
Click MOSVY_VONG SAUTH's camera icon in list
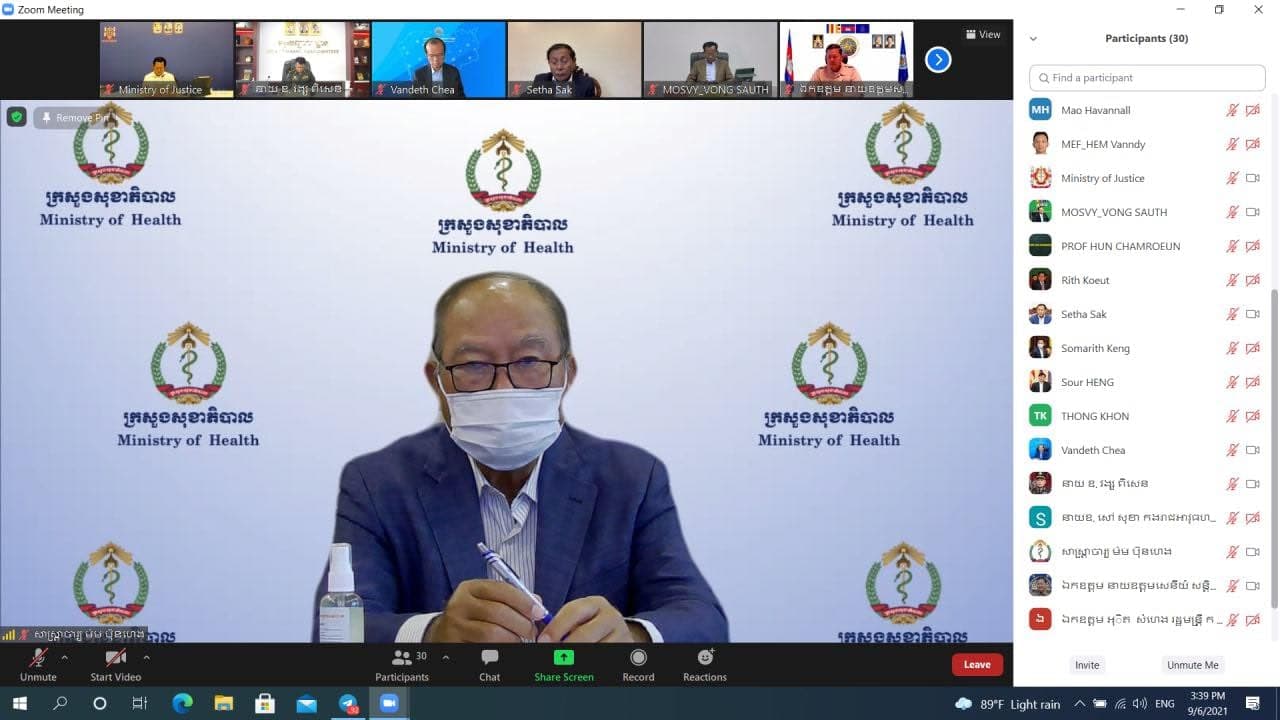tap(1252, 212)
